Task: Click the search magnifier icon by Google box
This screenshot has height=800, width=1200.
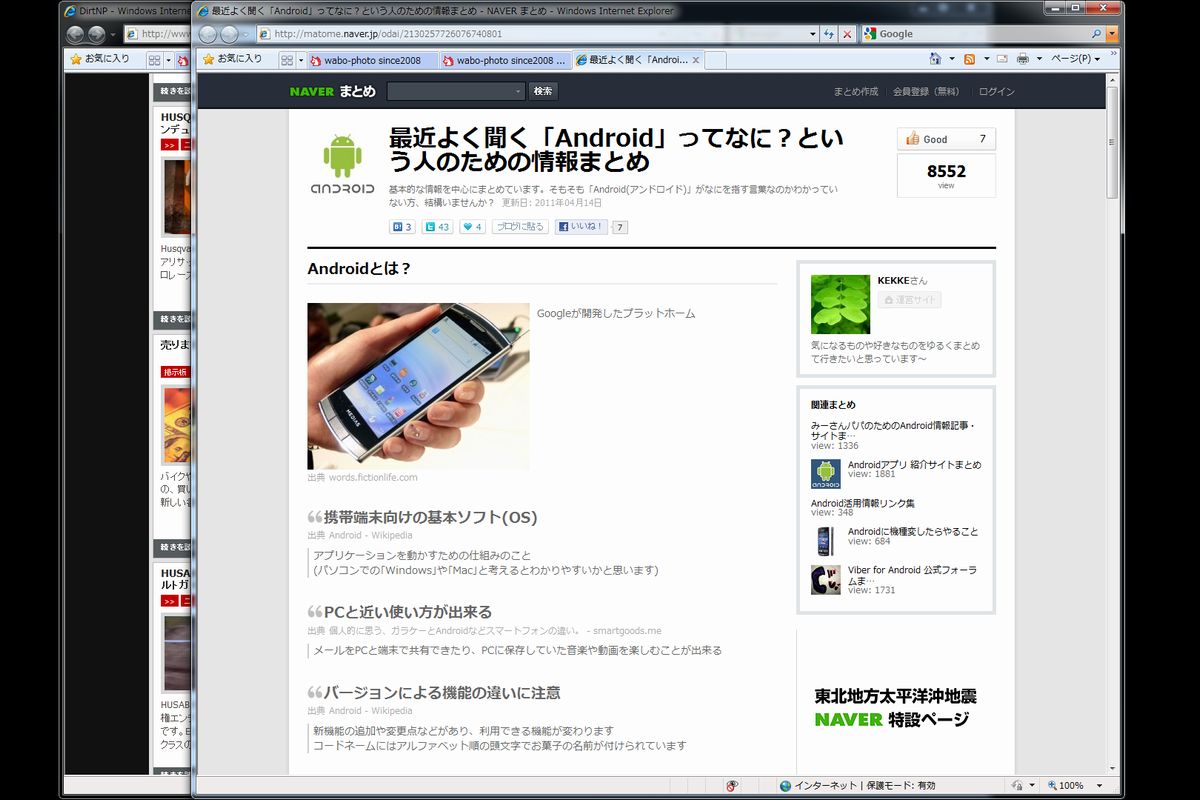Action: click(x=1097, y=34)
